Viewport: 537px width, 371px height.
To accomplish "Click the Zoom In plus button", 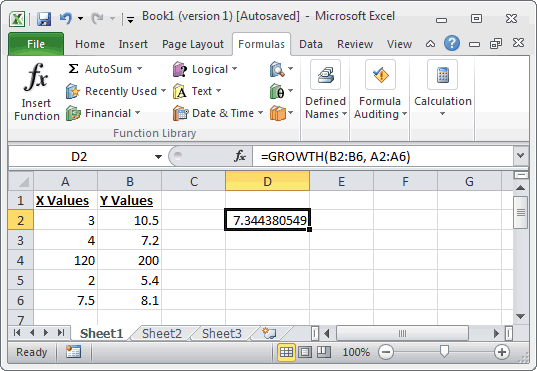I will 502,352.
